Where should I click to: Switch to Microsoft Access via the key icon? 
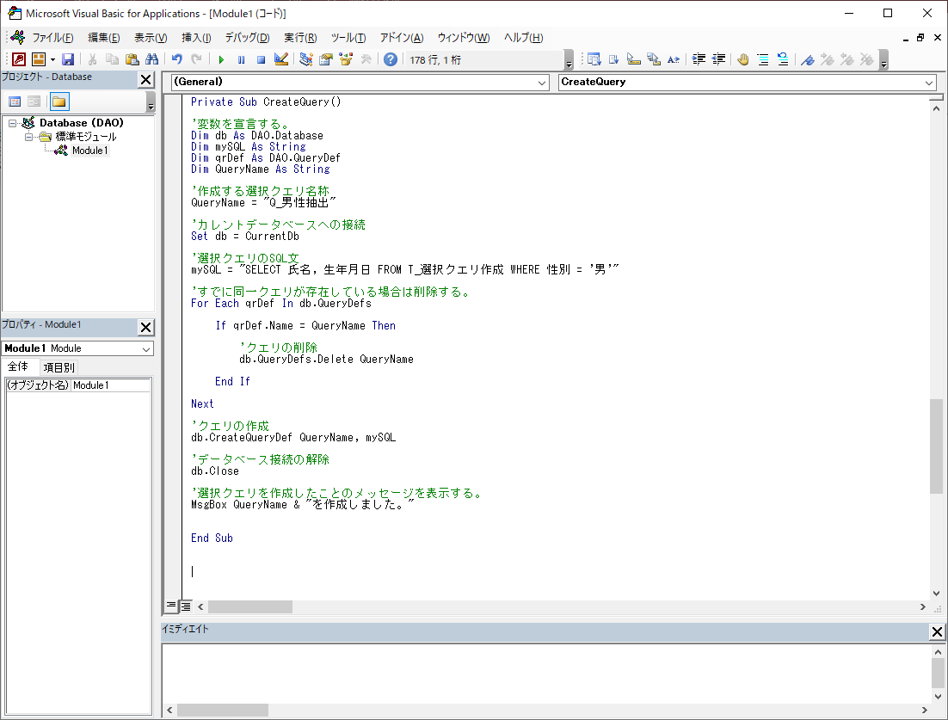pos(18,60)
